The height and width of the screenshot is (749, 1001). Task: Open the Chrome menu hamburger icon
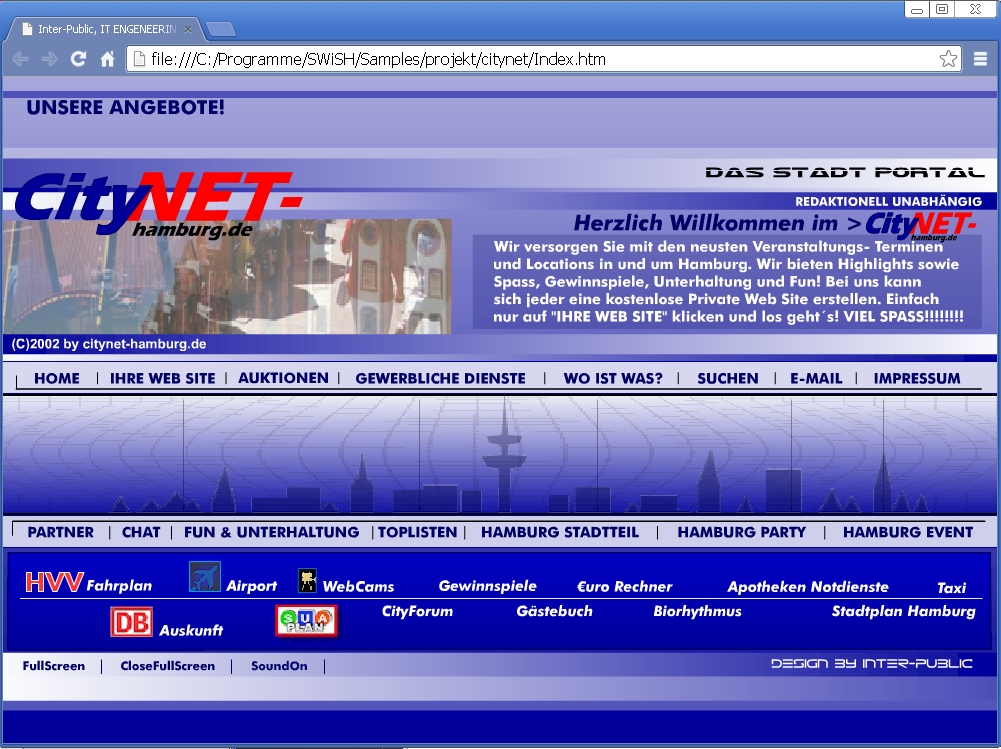[x=981, y=59]
